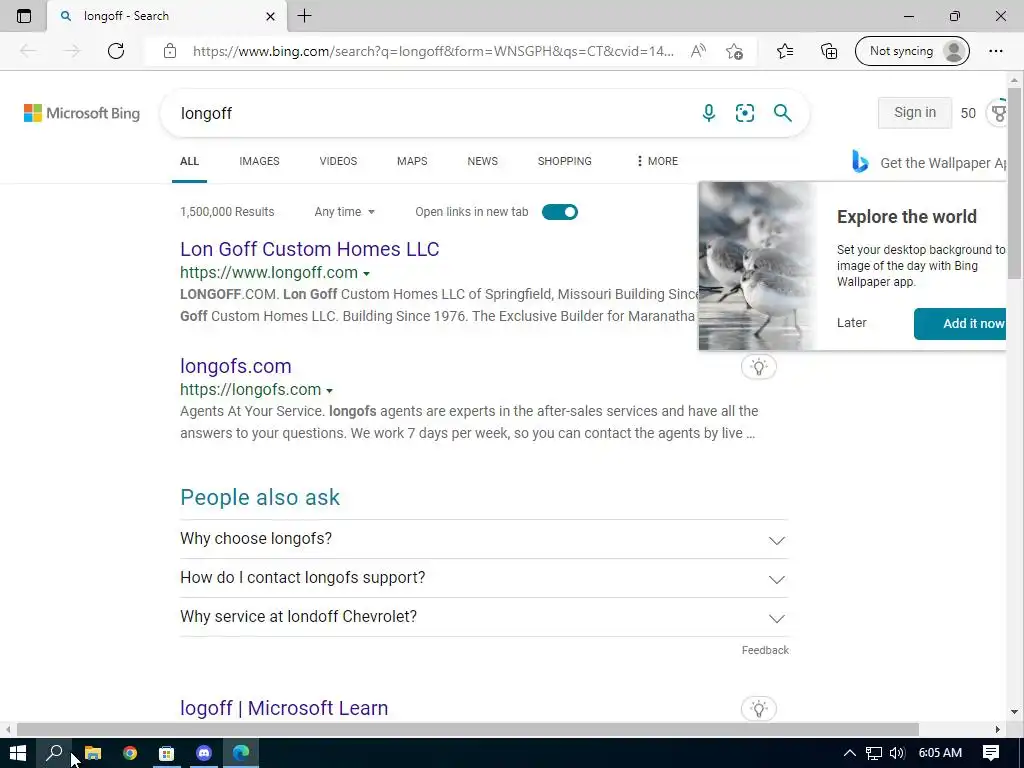Select the ALL results tab
This screenshot has width=1024, height=768.
(189, 161)
